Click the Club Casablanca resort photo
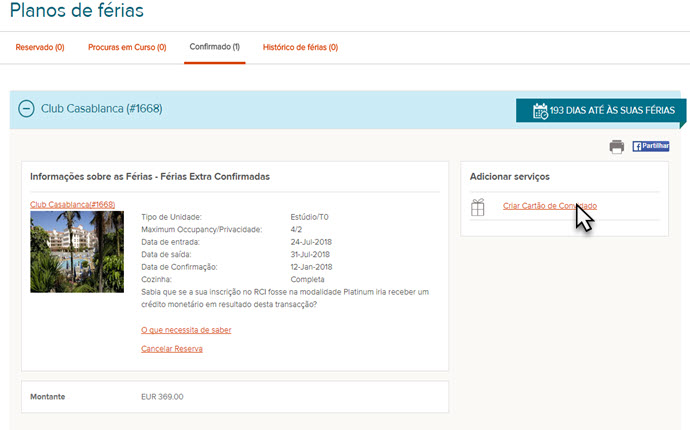This screenshot has height=430, width=690. [x=77, y=252]
